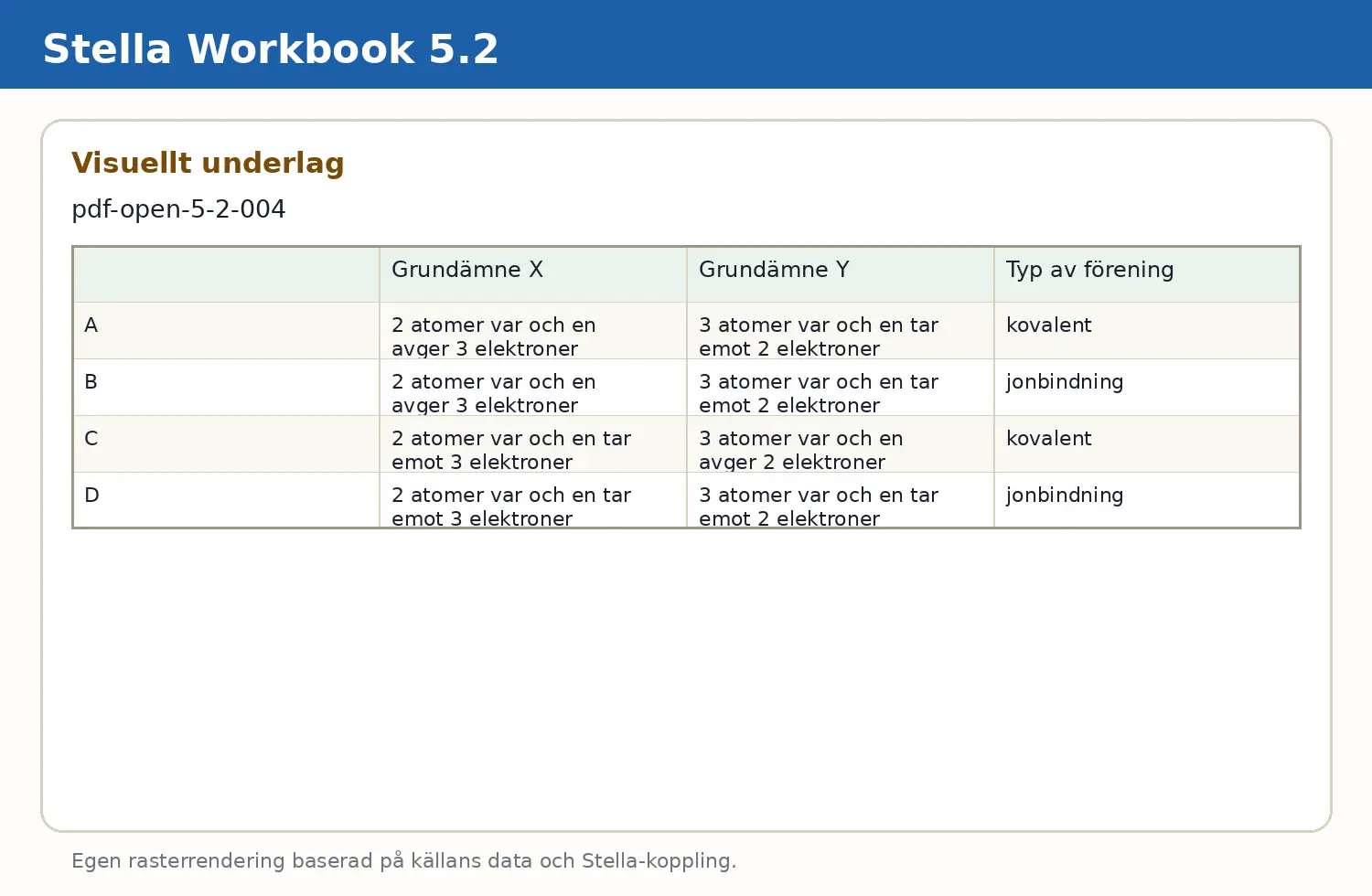Screen dimensions: 1372x896
Task: Select row label C
Action: click(x=91, y=439)
